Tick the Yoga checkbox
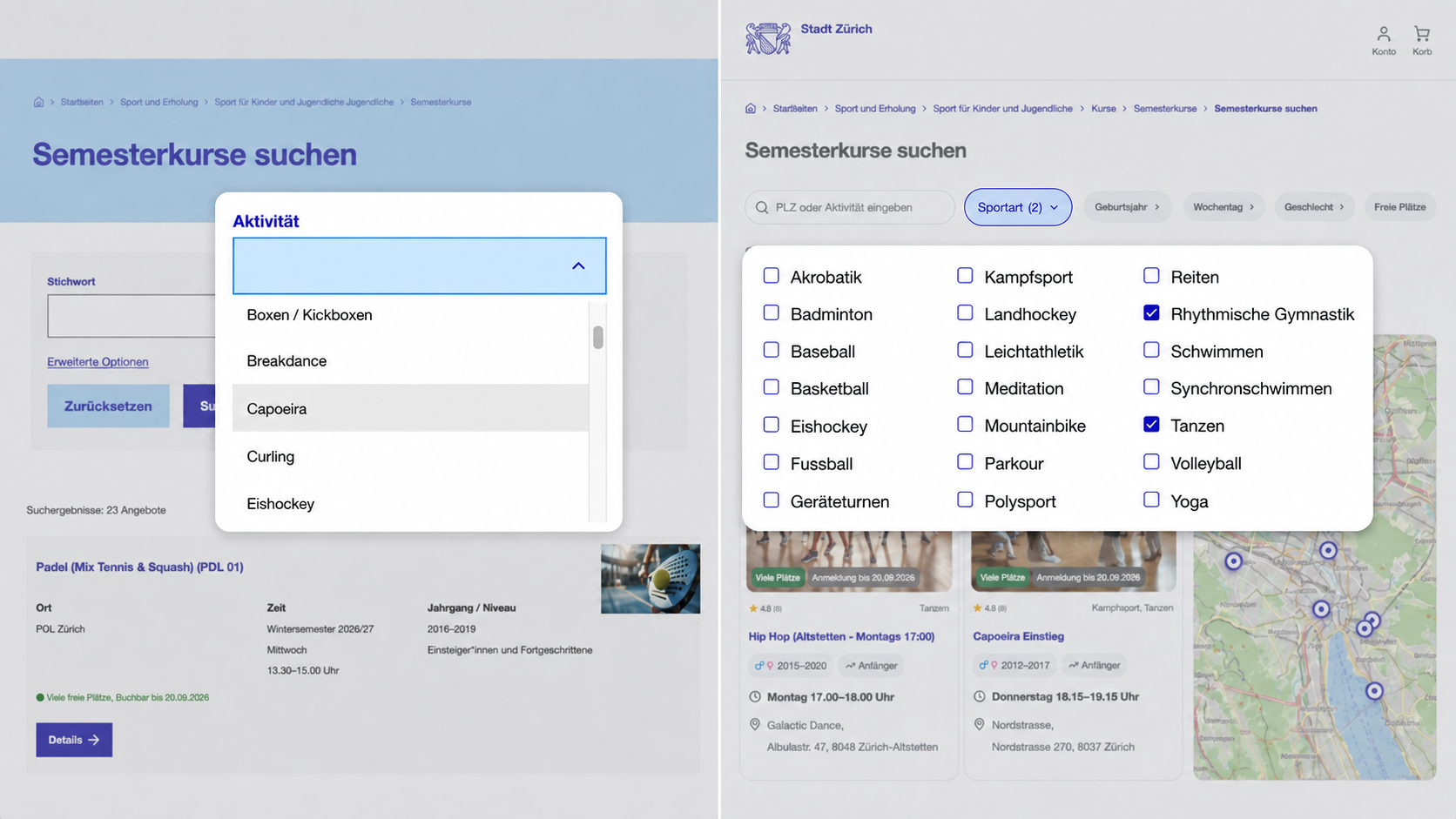The height and width of the screenshot is (819, 1456). (x=1151, y=500)
